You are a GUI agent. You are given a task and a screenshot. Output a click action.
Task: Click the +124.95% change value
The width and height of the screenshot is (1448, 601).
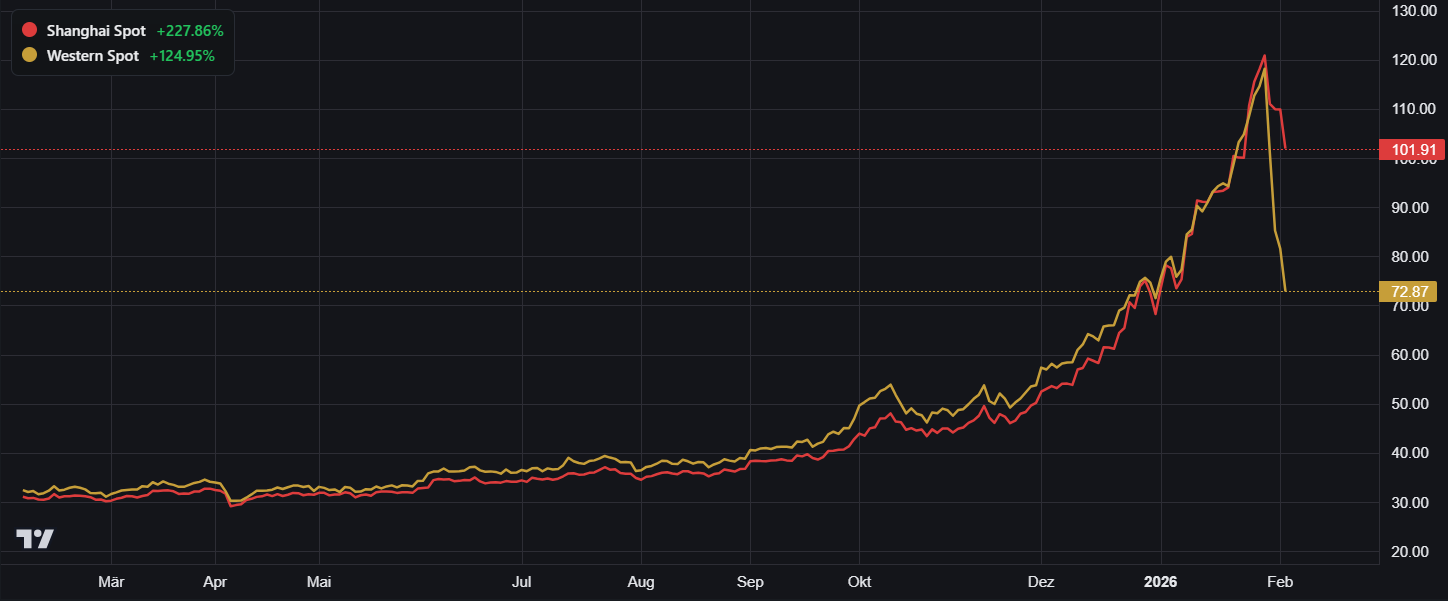(x=182, y=56)
